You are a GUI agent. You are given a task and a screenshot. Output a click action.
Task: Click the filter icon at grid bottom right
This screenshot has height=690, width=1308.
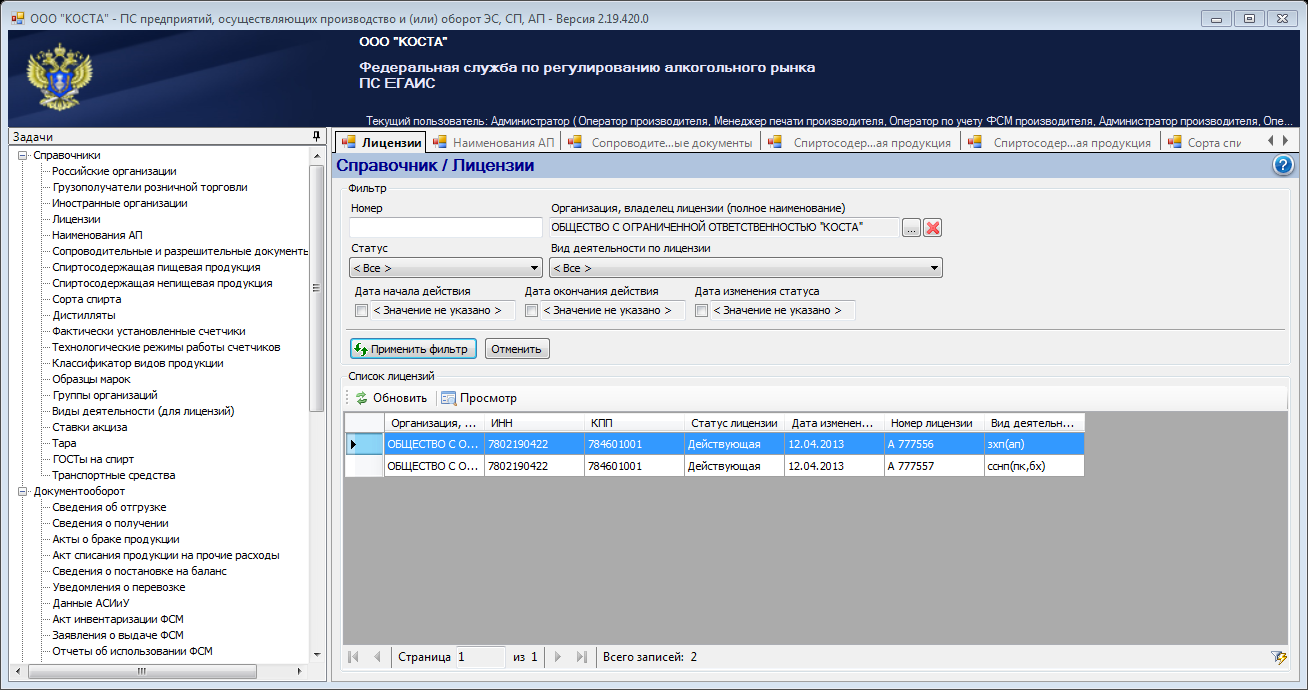click(x=1278, y=657)
